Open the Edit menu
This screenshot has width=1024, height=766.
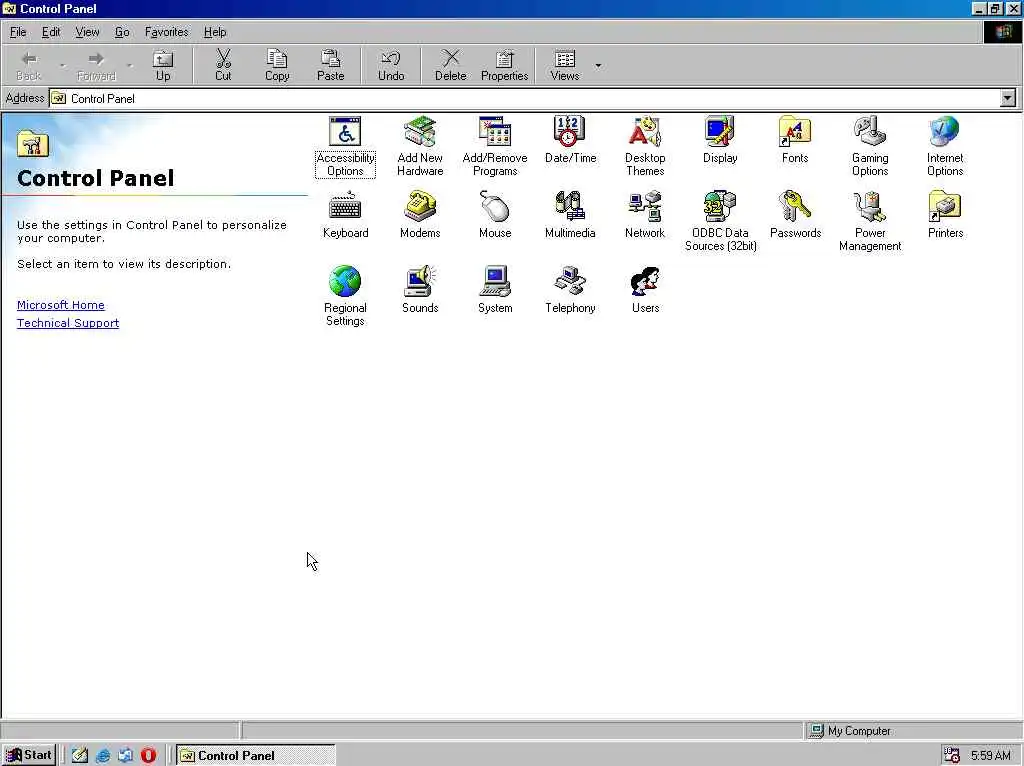tap(51, 32)
